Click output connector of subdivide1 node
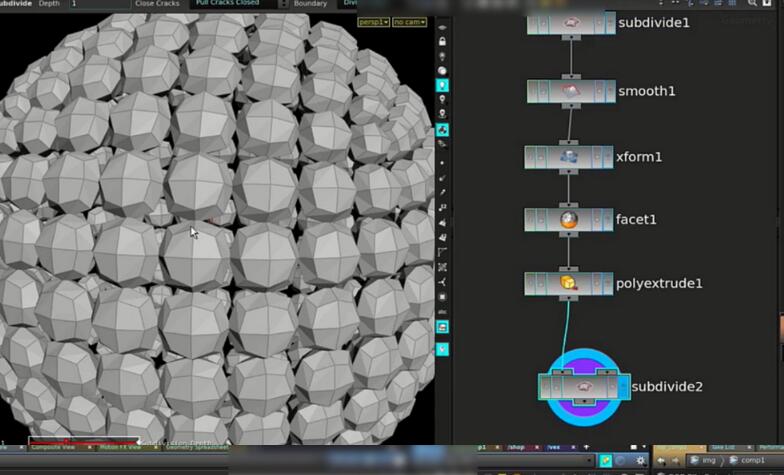784x475 pixels. [571, 38]
